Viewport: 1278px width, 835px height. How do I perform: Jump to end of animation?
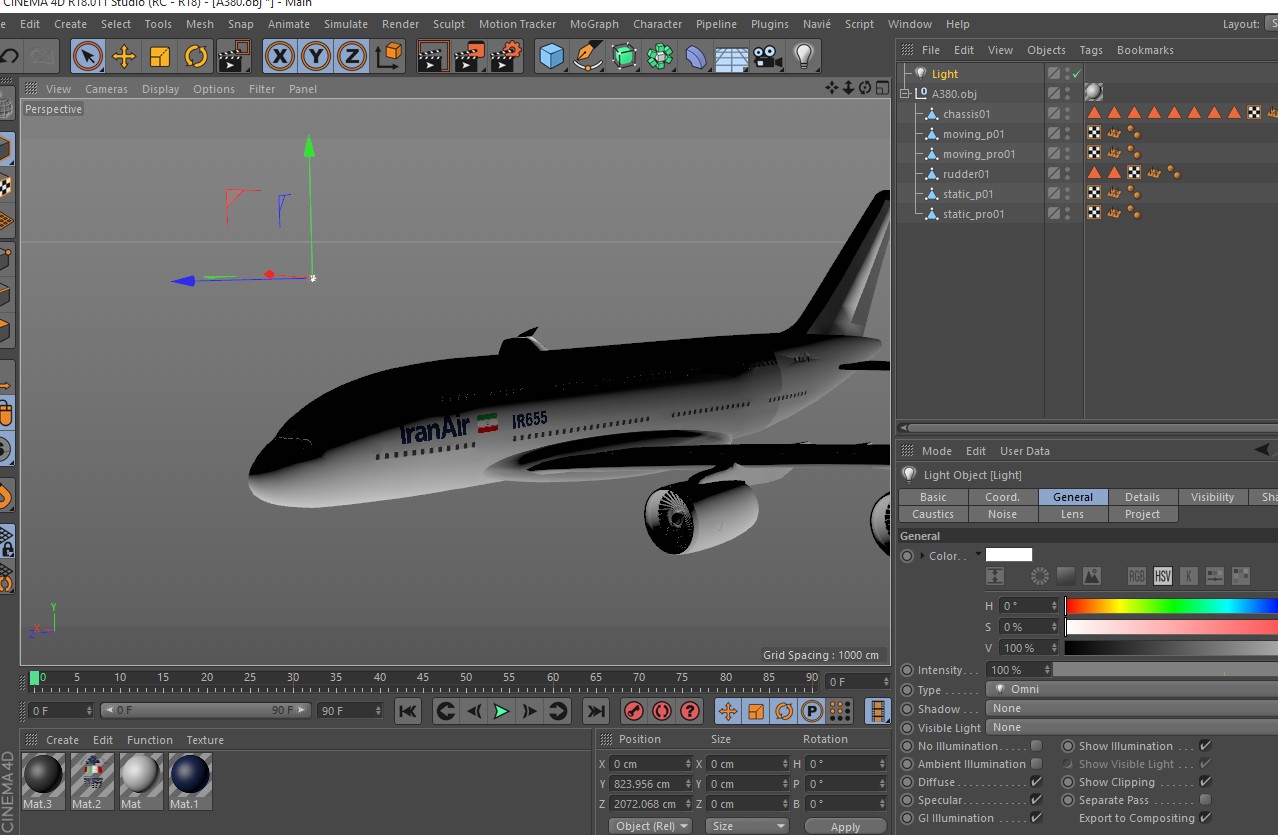[596, 711]
